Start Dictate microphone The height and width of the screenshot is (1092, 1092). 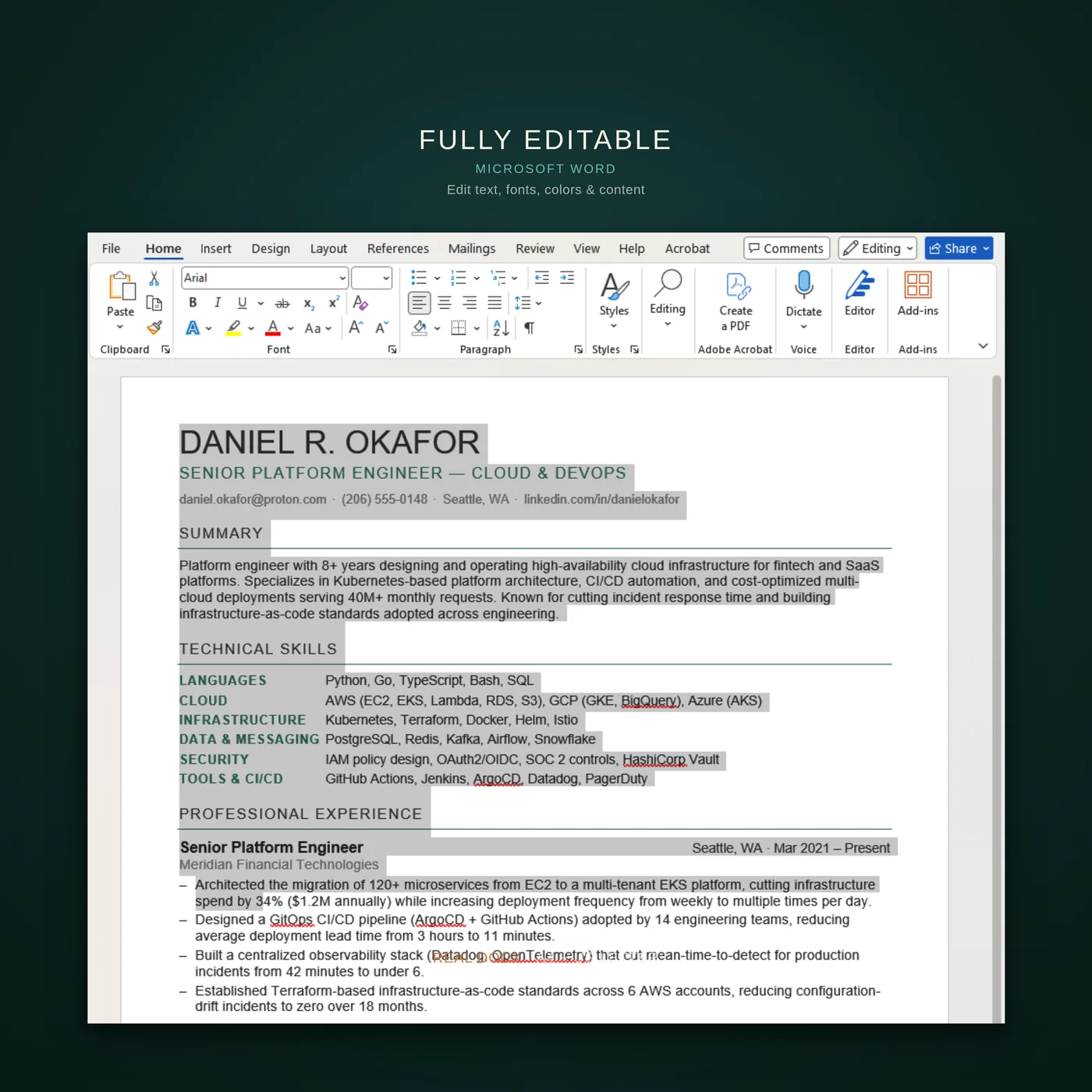point(803,300)
